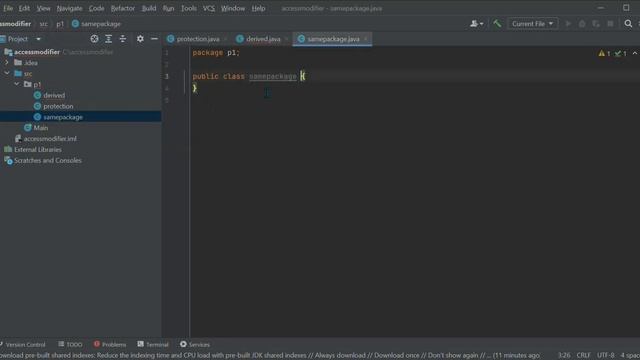Viewport: 640px width, 360px height.
Task: Hide the Project tool window
Action: (x=154, y=39)
